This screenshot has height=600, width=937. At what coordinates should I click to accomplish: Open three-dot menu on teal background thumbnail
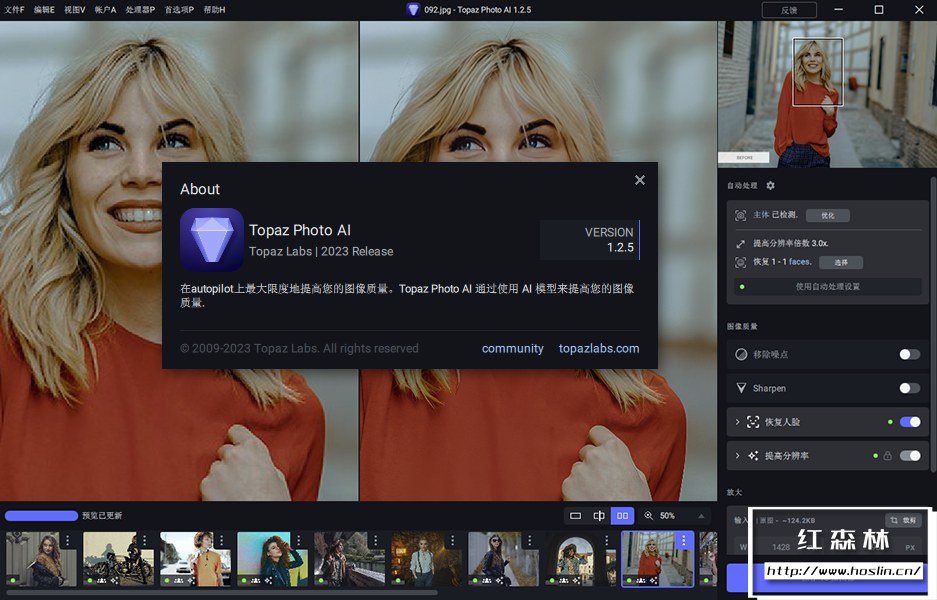click(x=299, y=540)
